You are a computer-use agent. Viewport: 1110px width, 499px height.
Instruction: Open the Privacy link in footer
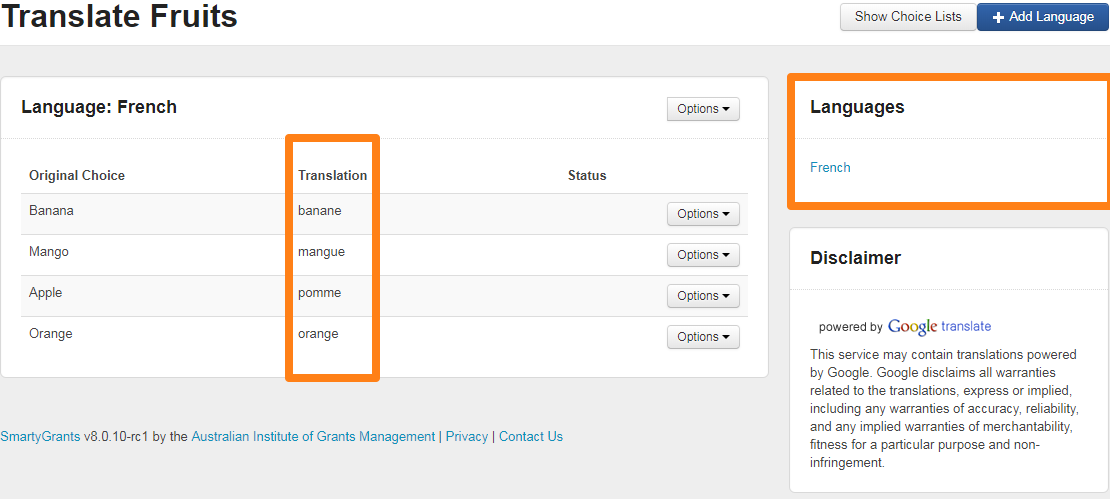(x=466, y=437)
